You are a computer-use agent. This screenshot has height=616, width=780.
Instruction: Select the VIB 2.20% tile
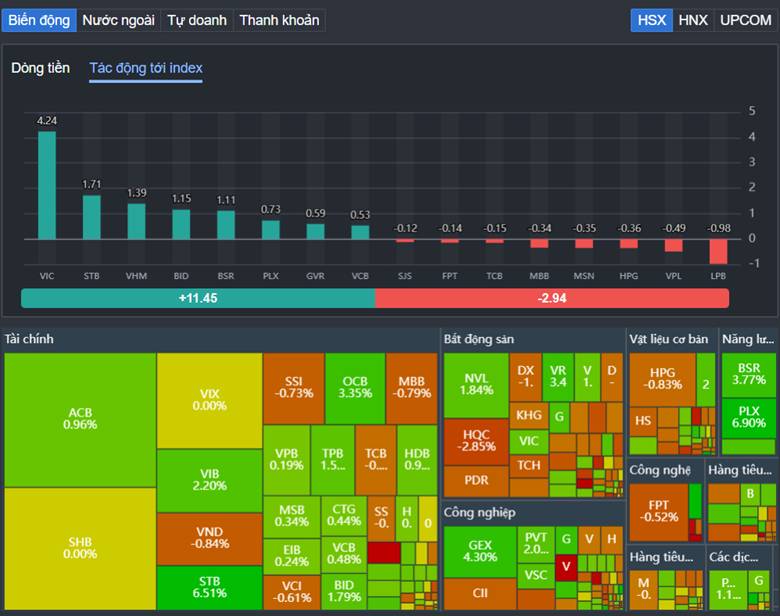(x=209, y=481)
